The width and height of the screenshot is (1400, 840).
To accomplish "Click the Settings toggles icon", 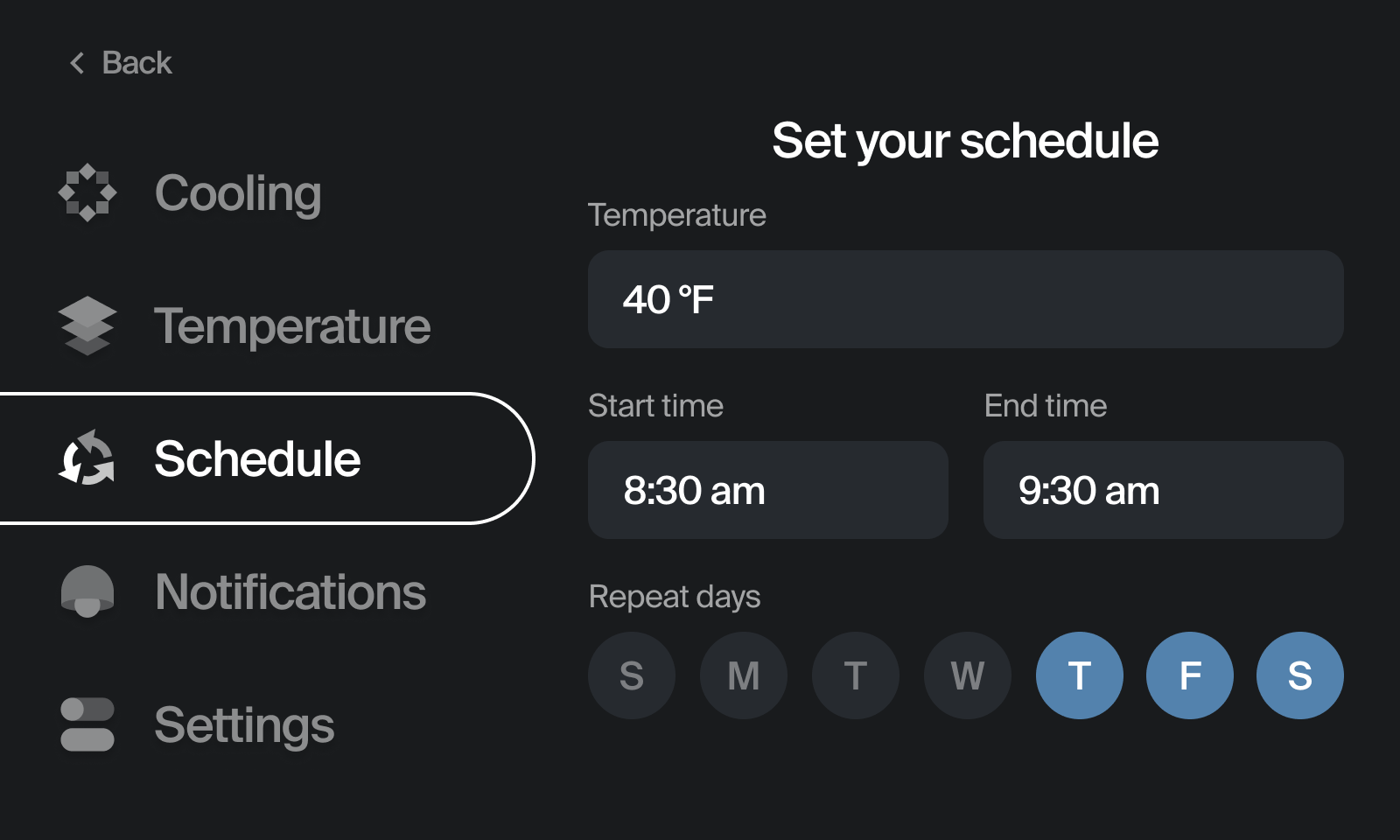I will coord(87,724).
